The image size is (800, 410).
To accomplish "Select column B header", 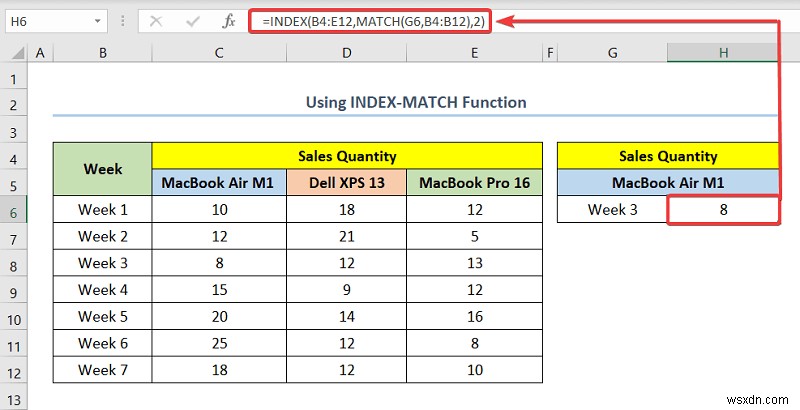I will coord(102,53).
